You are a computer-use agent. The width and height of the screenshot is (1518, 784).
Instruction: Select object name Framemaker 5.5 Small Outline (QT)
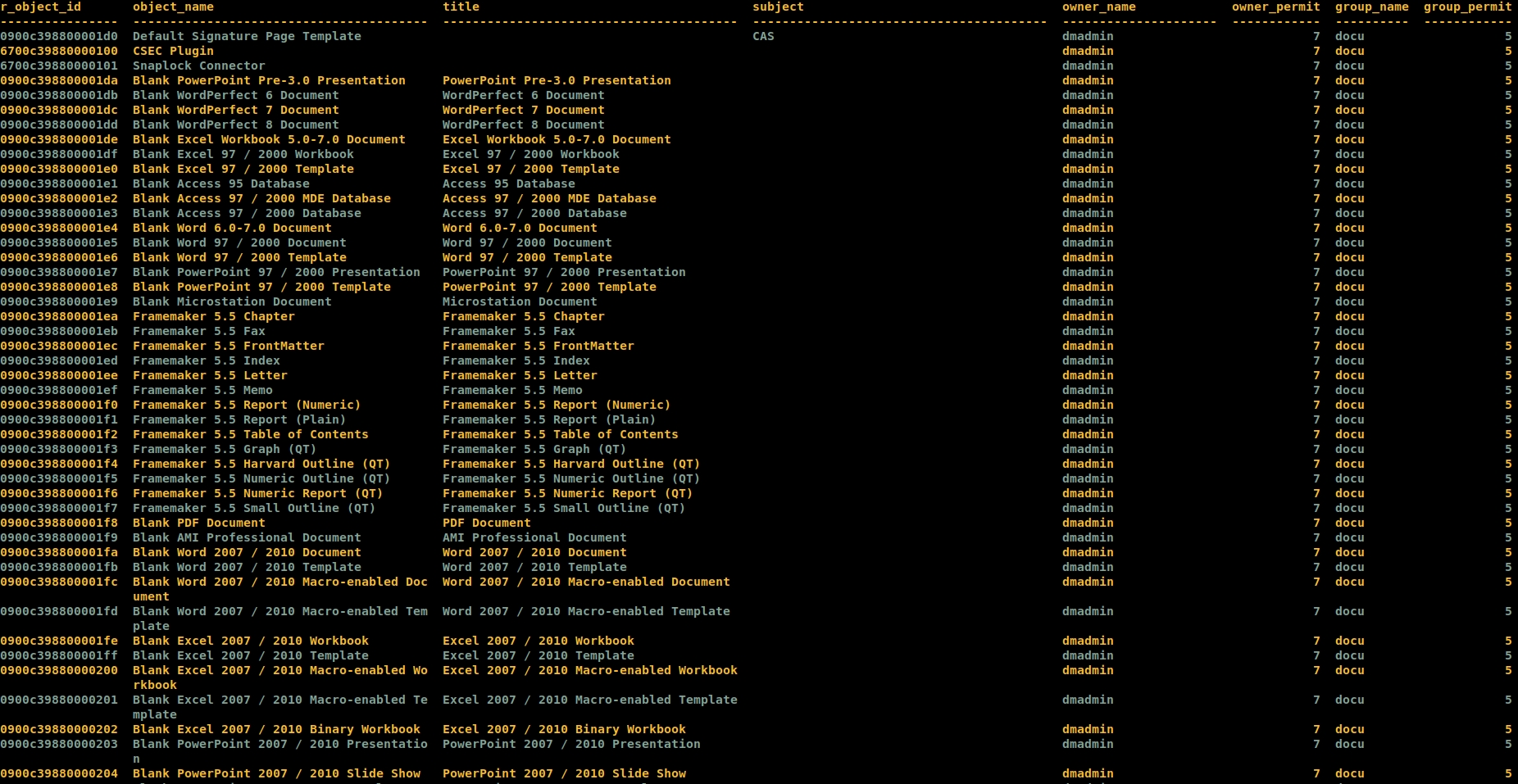(x=254, y=508)
